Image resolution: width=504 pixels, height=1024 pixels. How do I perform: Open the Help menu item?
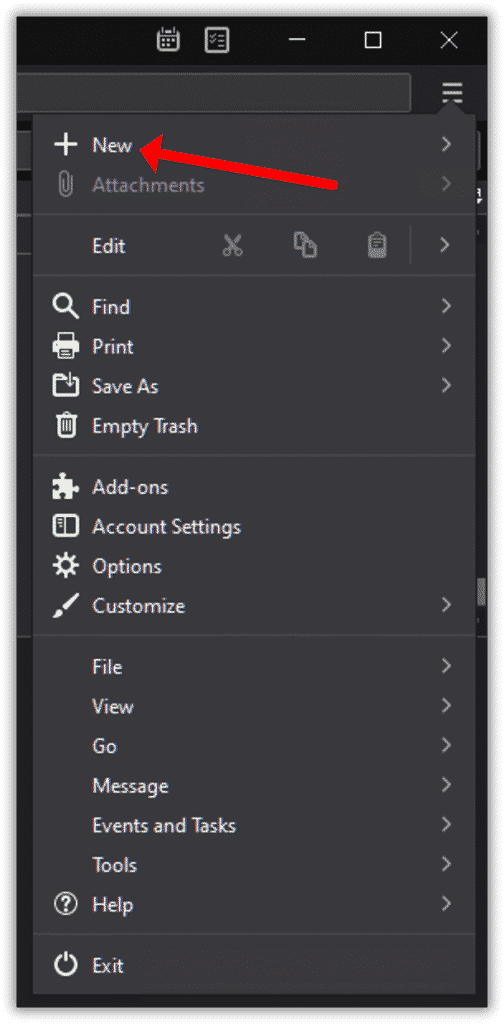tap(254, 904)
